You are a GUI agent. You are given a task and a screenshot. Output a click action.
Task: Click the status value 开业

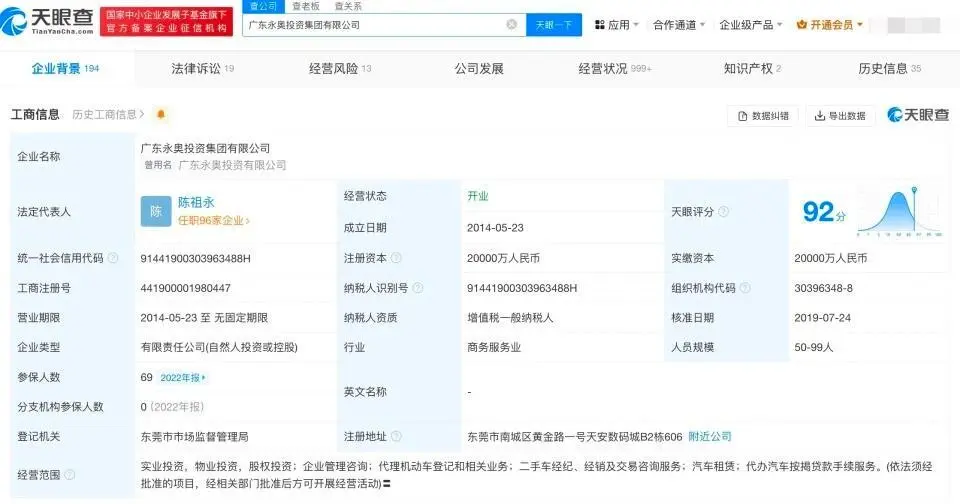click(x=478, y=196)
